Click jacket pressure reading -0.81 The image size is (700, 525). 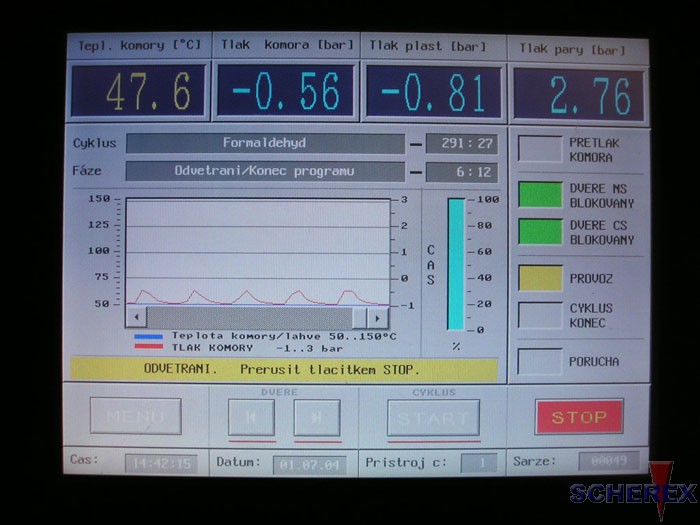click(x=433, y=93)
